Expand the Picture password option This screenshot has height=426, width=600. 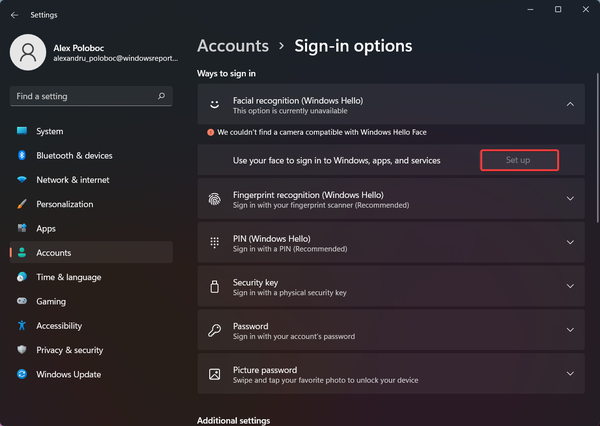tap(570, 374)
